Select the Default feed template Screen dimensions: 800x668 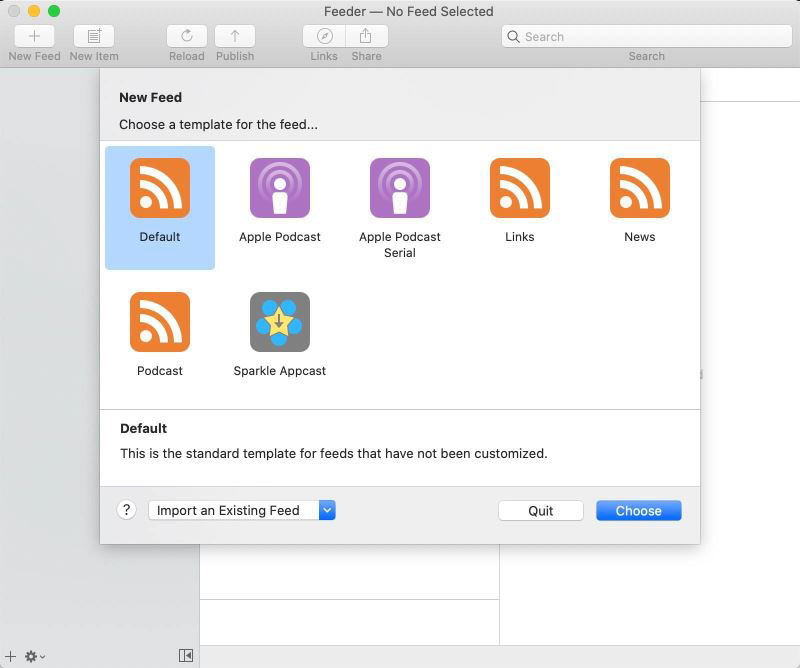point(160,207)
